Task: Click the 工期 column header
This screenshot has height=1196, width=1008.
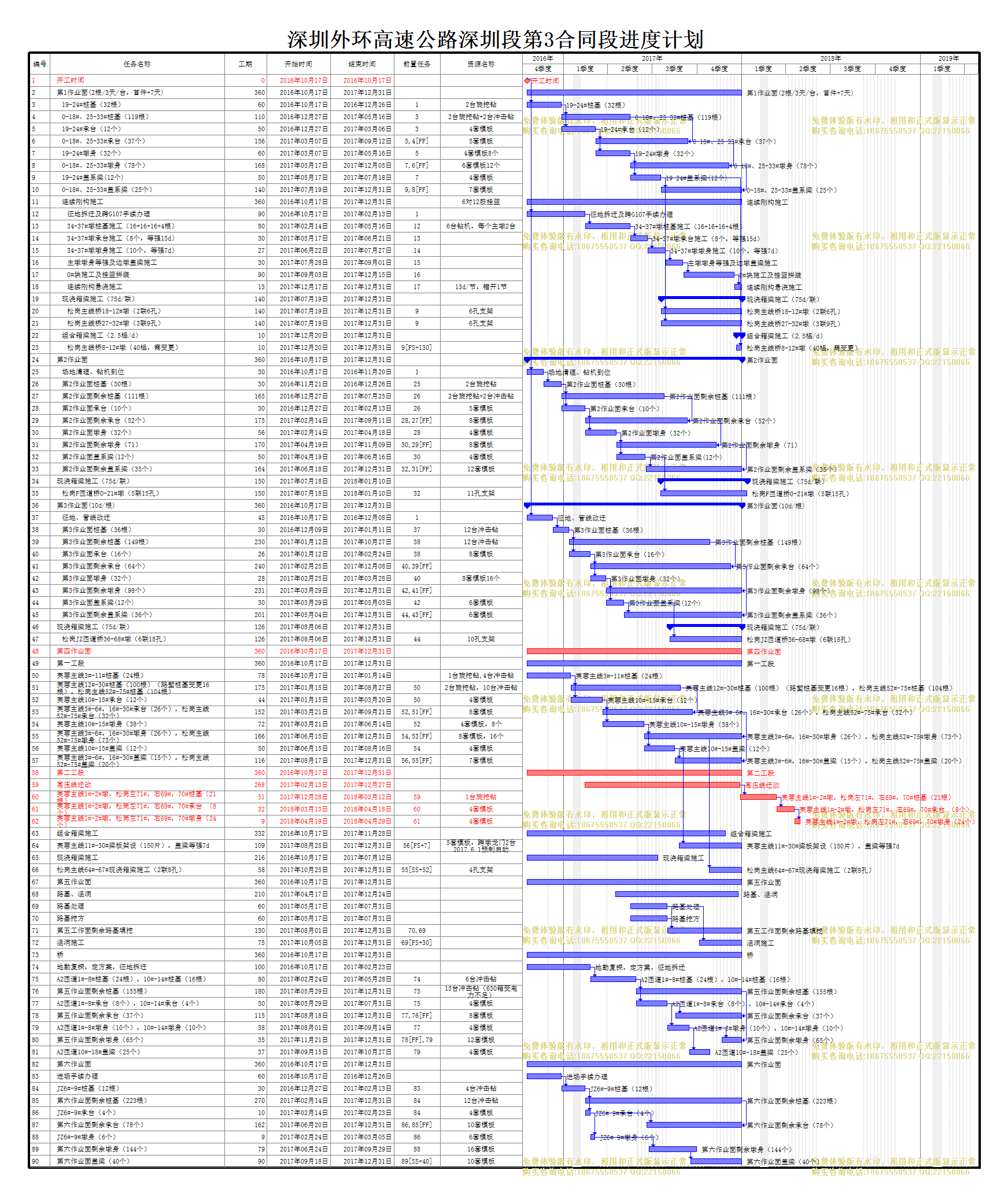Action: coord(245,64)
